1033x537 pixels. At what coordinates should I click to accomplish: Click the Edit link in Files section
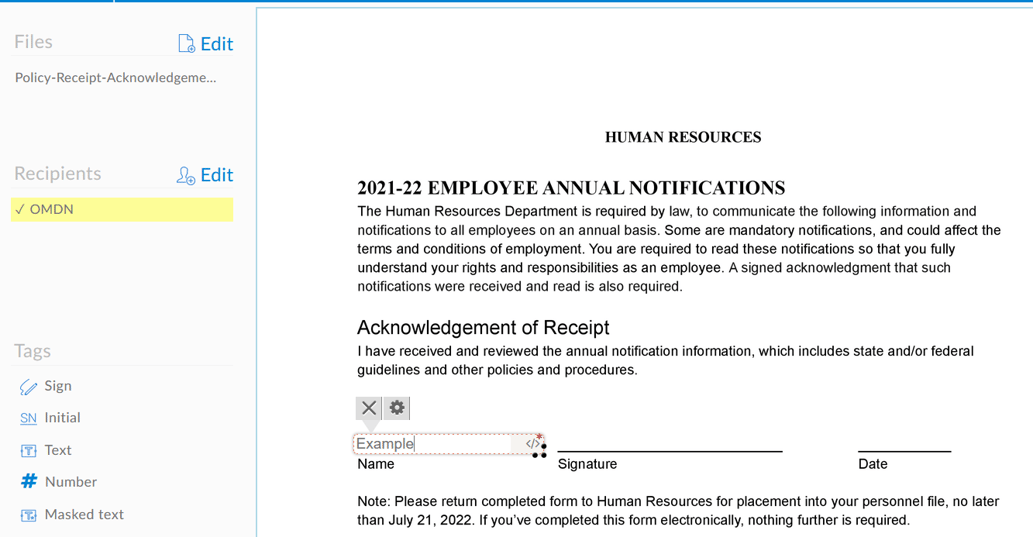point(217,44)
